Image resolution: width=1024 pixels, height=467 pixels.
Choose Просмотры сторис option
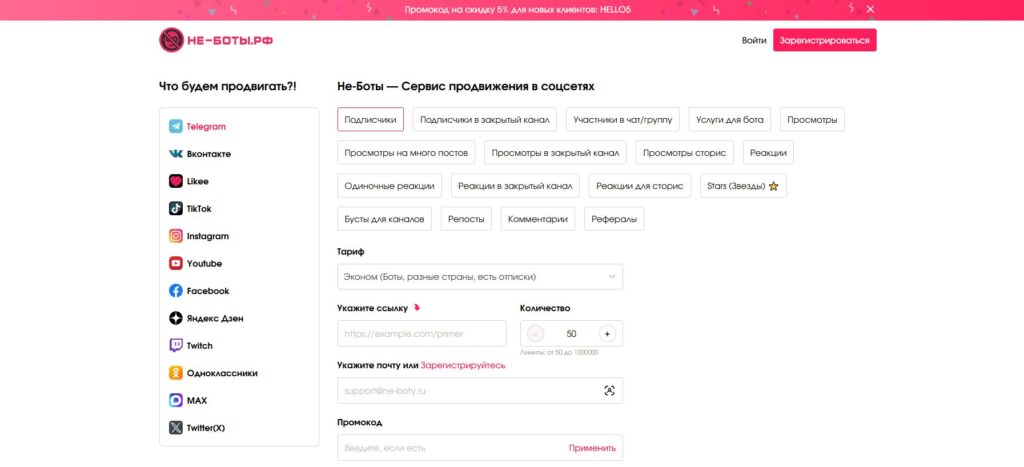[684, 153]
